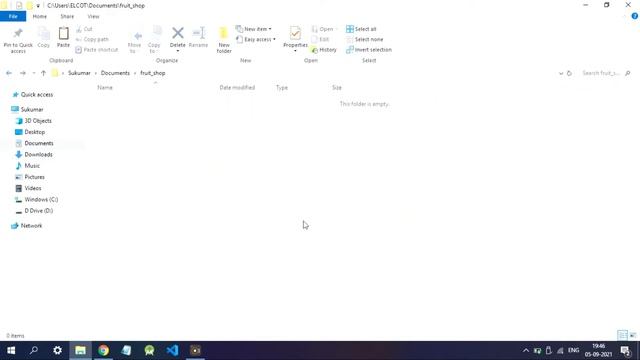Click Select all in ribbon

click(x=361, y=29)
